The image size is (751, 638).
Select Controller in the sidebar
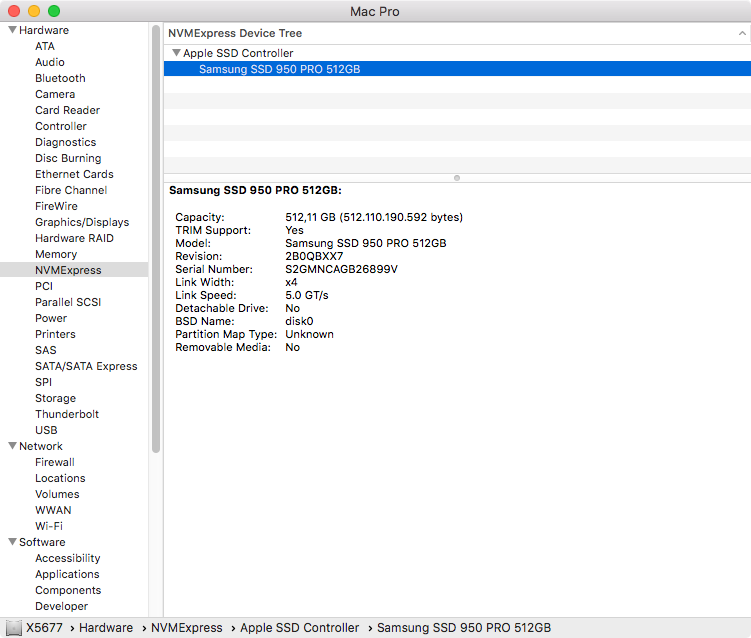pos(60,126)
